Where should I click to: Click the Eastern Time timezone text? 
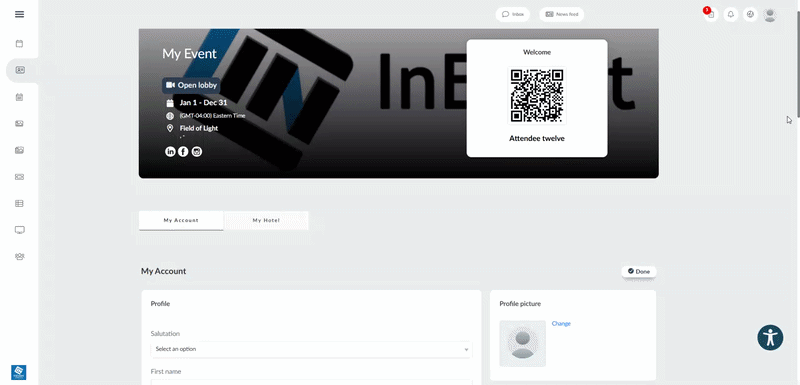pos(212,116)
